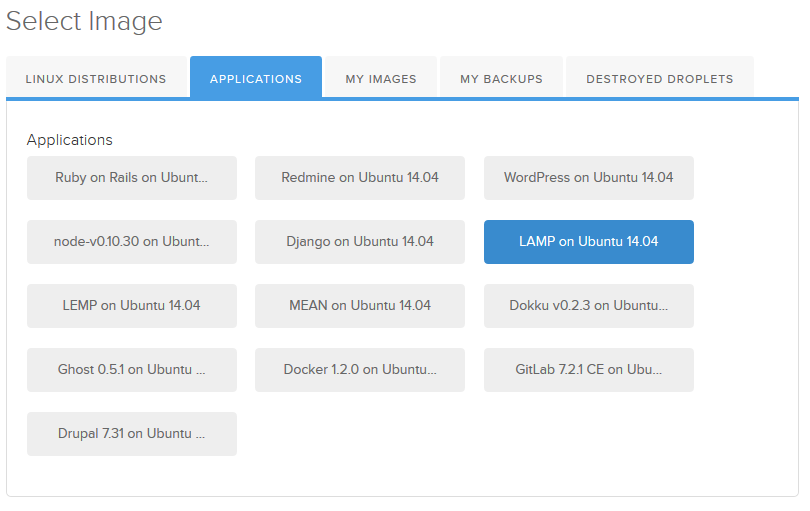Select Django on Ubuntu 14.04
The height and width of the screenshot is (511, 810).
pos(360,242)
